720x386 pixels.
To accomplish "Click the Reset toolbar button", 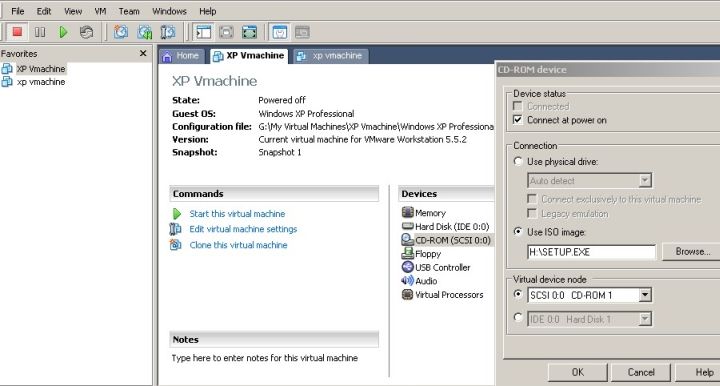I will pyautogui.click(x=86, y=32).
